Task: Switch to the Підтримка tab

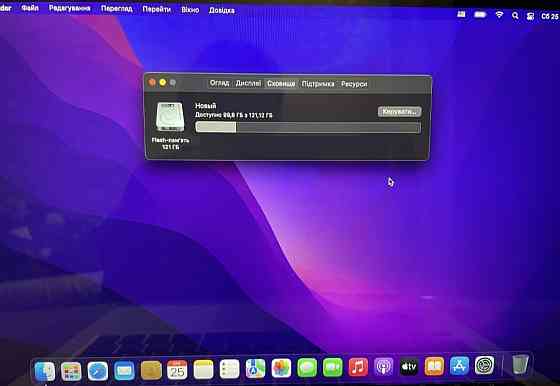Action: (x=318, y=84)
